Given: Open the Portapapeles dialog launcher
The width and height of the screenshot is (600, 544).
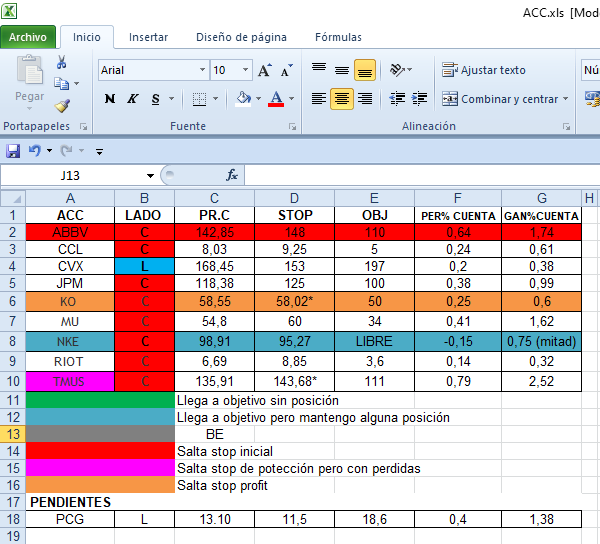Looking at the screenshot, I should (x=83, y=127).
